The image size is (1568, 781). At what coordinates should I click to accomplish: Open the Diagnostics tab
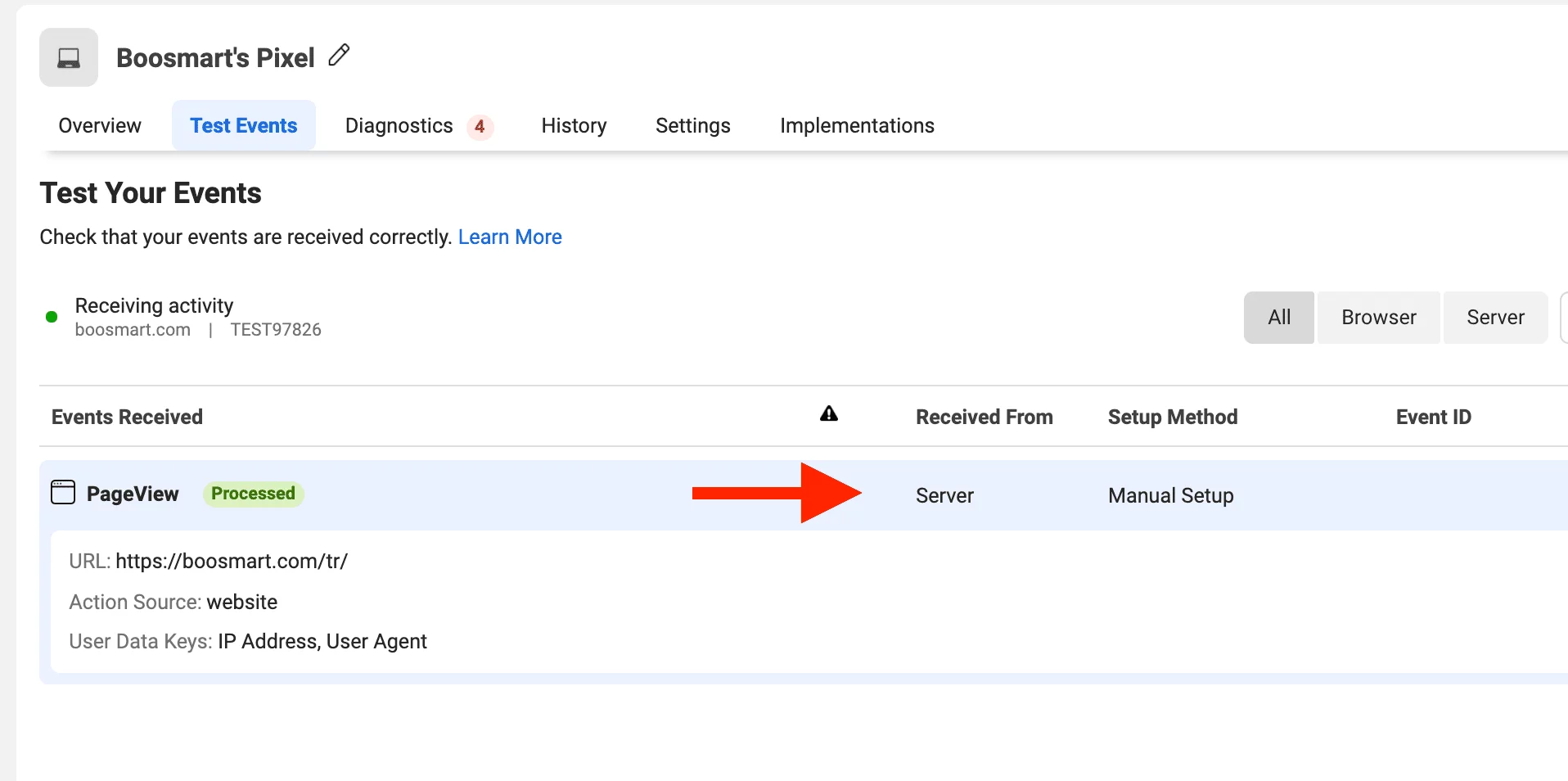(399, 125)
